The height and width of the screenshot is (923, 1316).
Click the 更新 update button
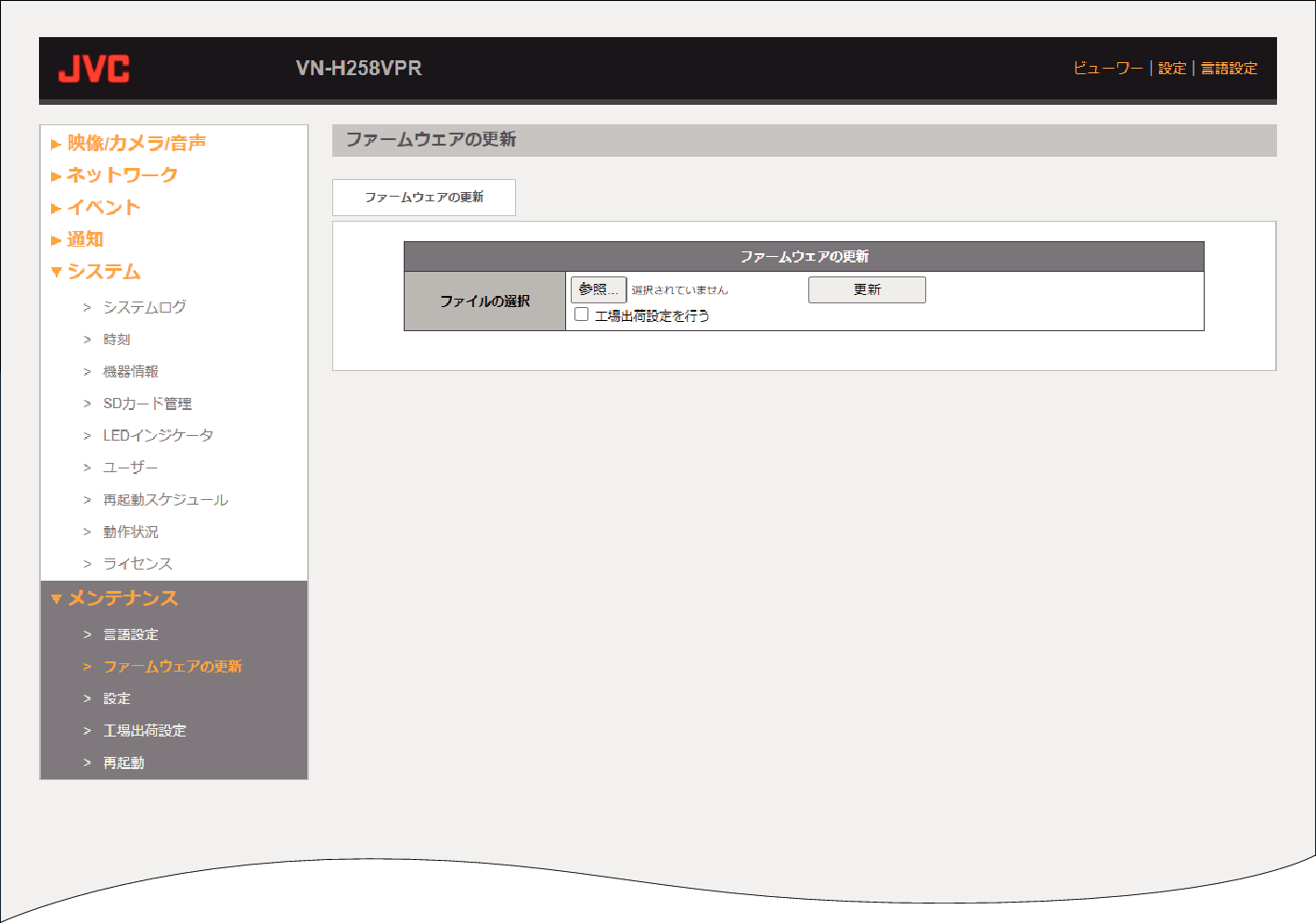(x=867, y=289)
